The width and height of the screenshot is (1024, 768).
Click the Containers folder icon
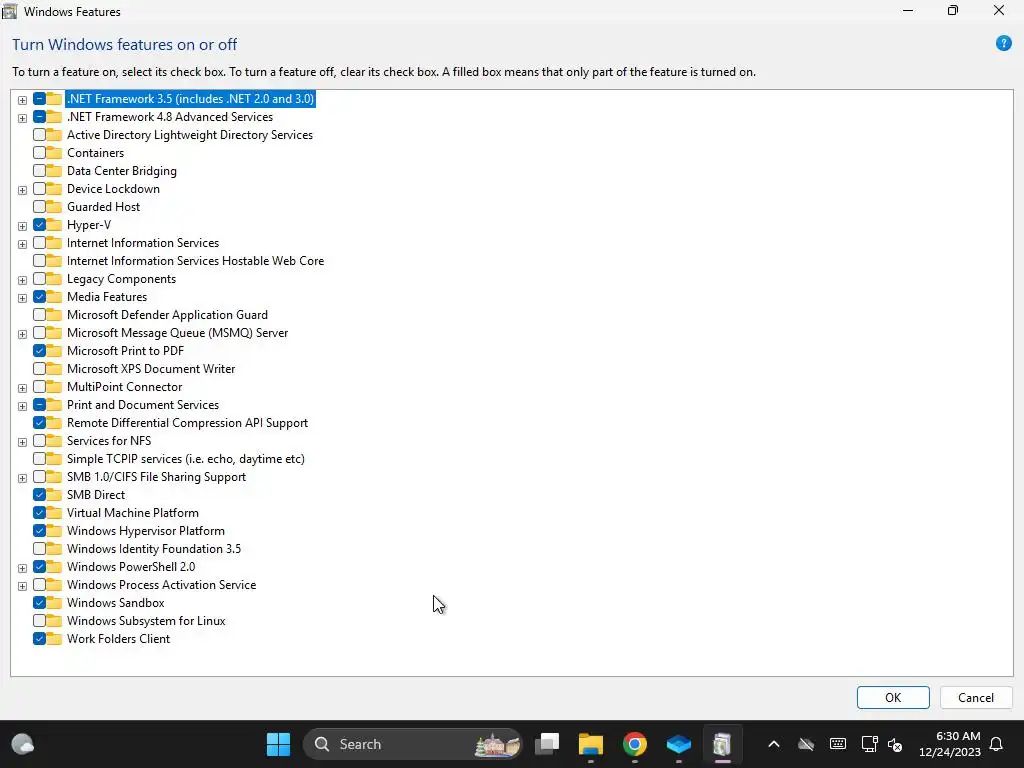[x=54, y=153]
